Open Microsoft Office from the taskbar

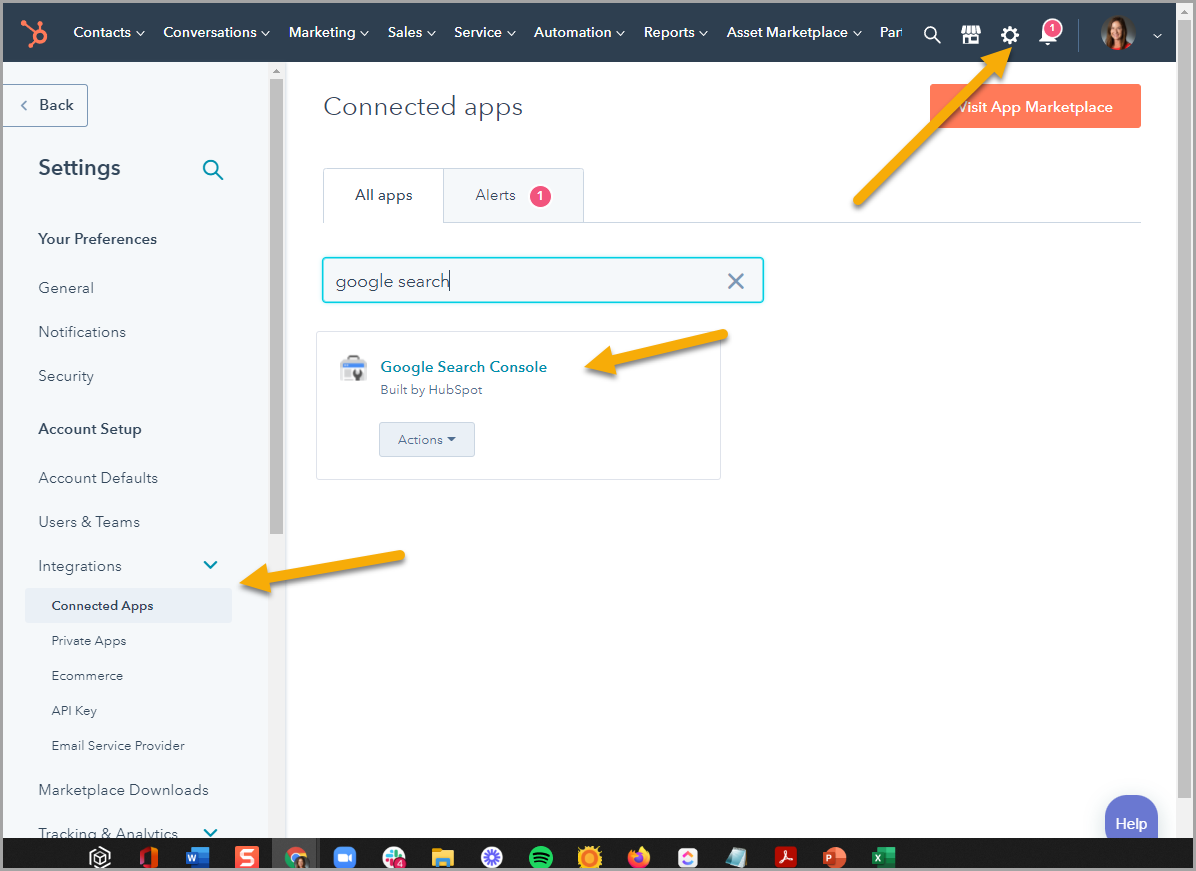point(149,857)
